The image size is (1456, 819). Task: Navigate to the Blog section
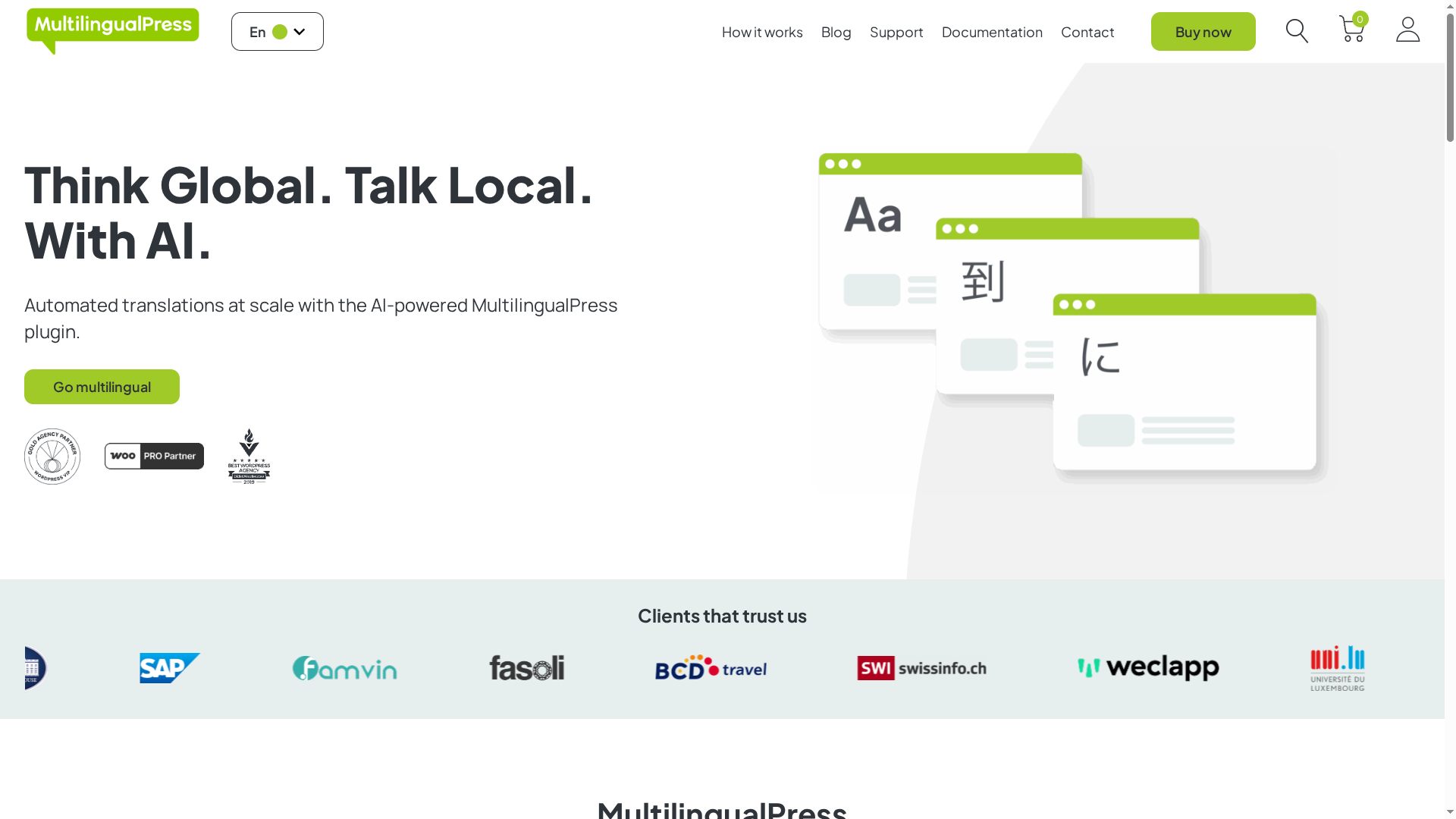836,32
